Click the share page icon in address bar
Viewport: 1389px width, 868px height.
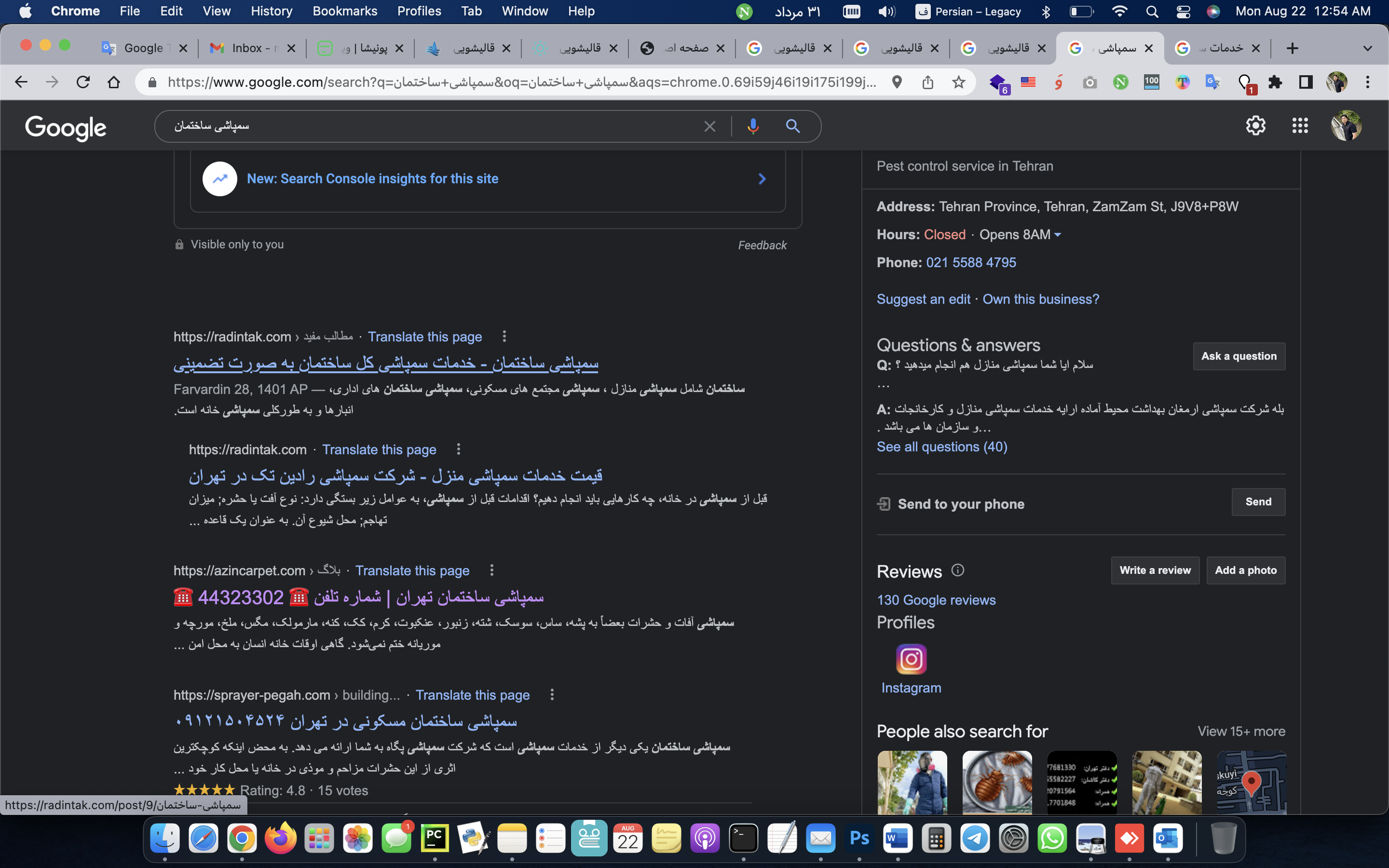click(x=927, y=82)
